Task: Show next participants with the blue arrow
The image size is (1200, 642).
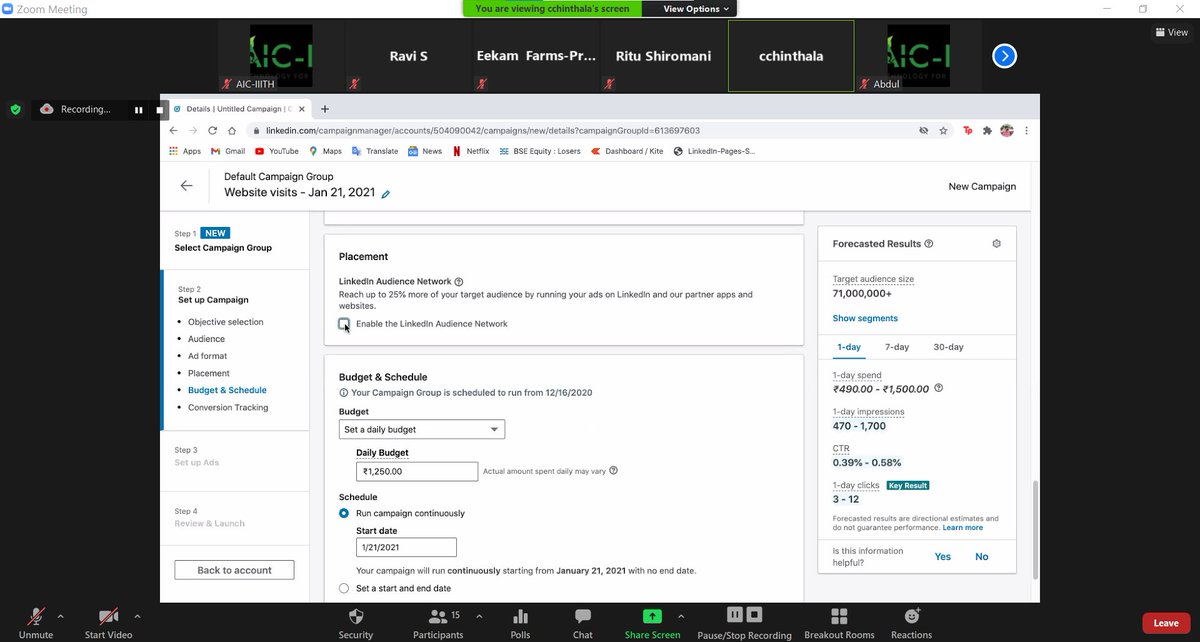Action: pyautogui.click(x=1004, y=56)
